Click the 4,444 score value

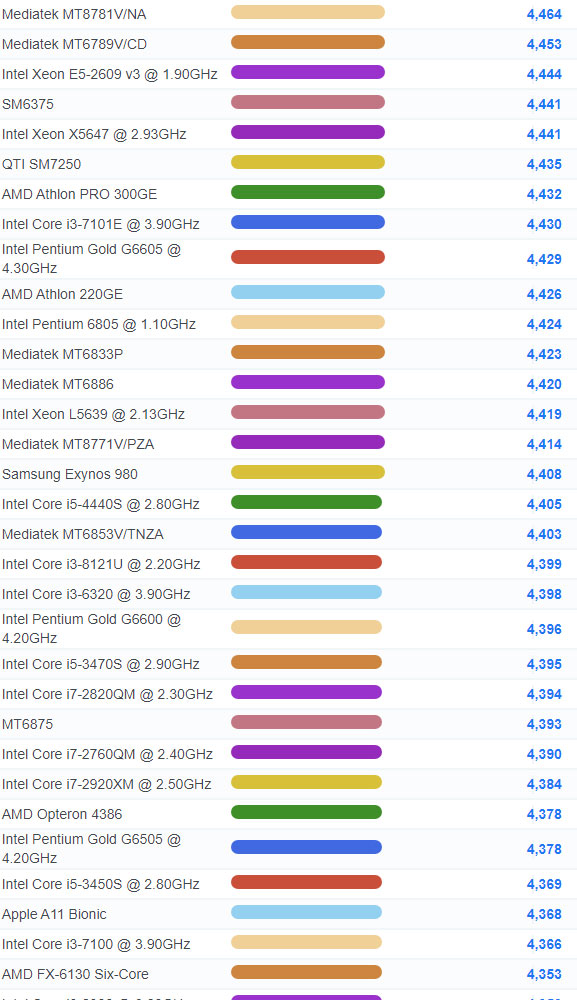(544, 74)
